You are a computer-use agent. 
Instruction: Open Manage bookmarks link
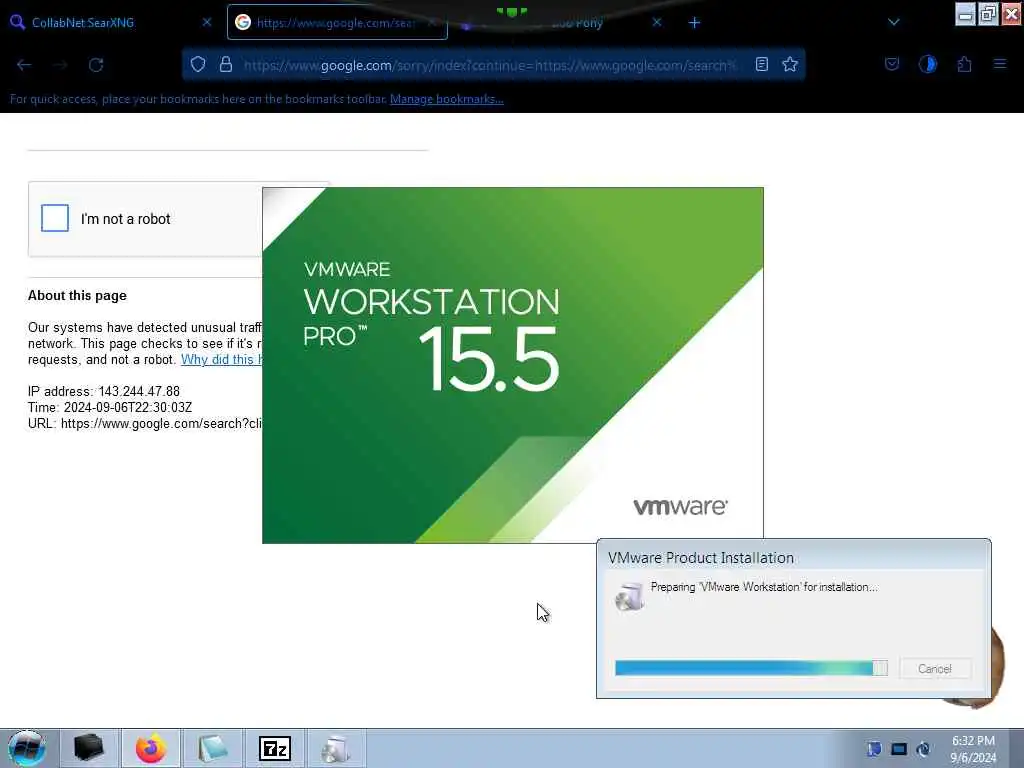tap(447, 99)
